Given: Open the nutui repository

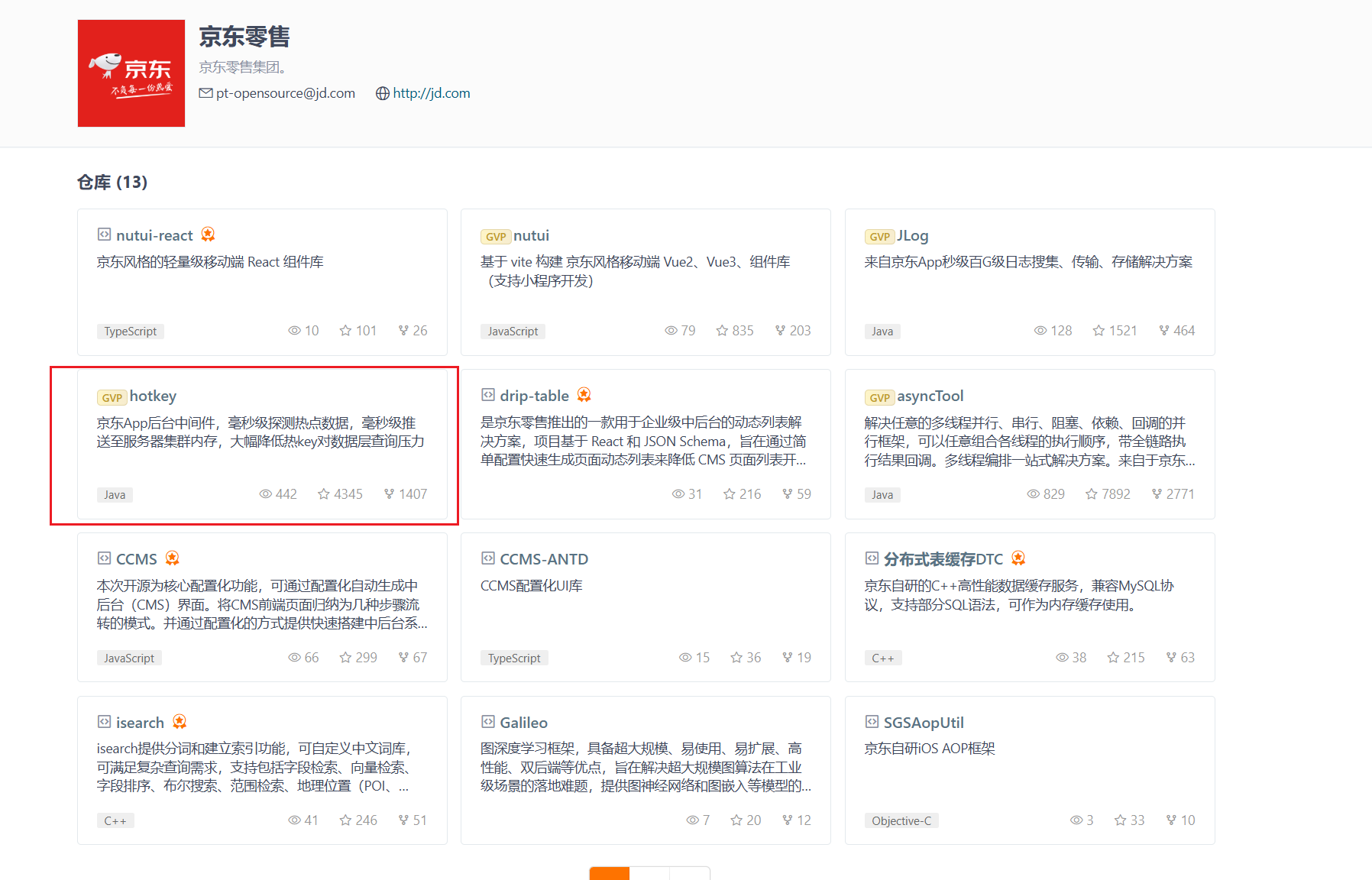Looking at the screenshot, I should coord(532,235).
